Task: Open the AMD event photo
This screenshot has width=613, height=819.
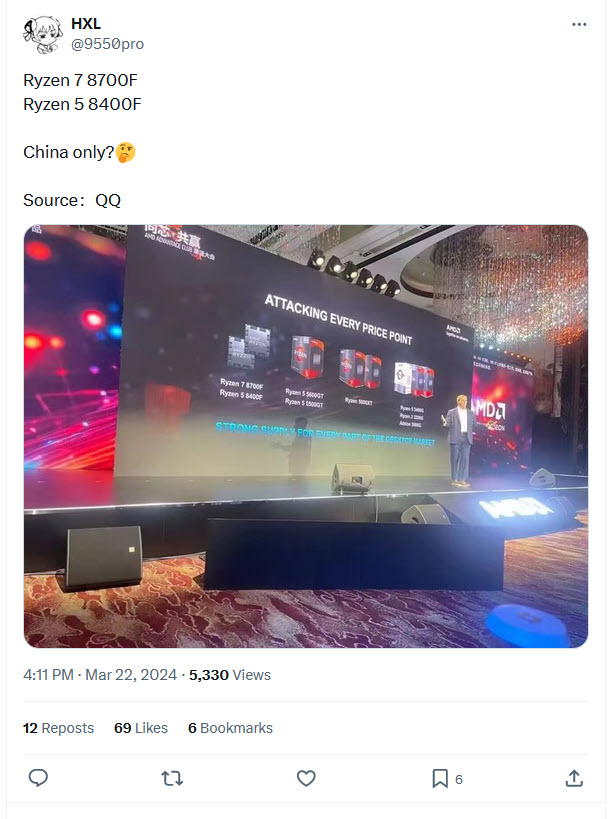Action: (306, 436)
